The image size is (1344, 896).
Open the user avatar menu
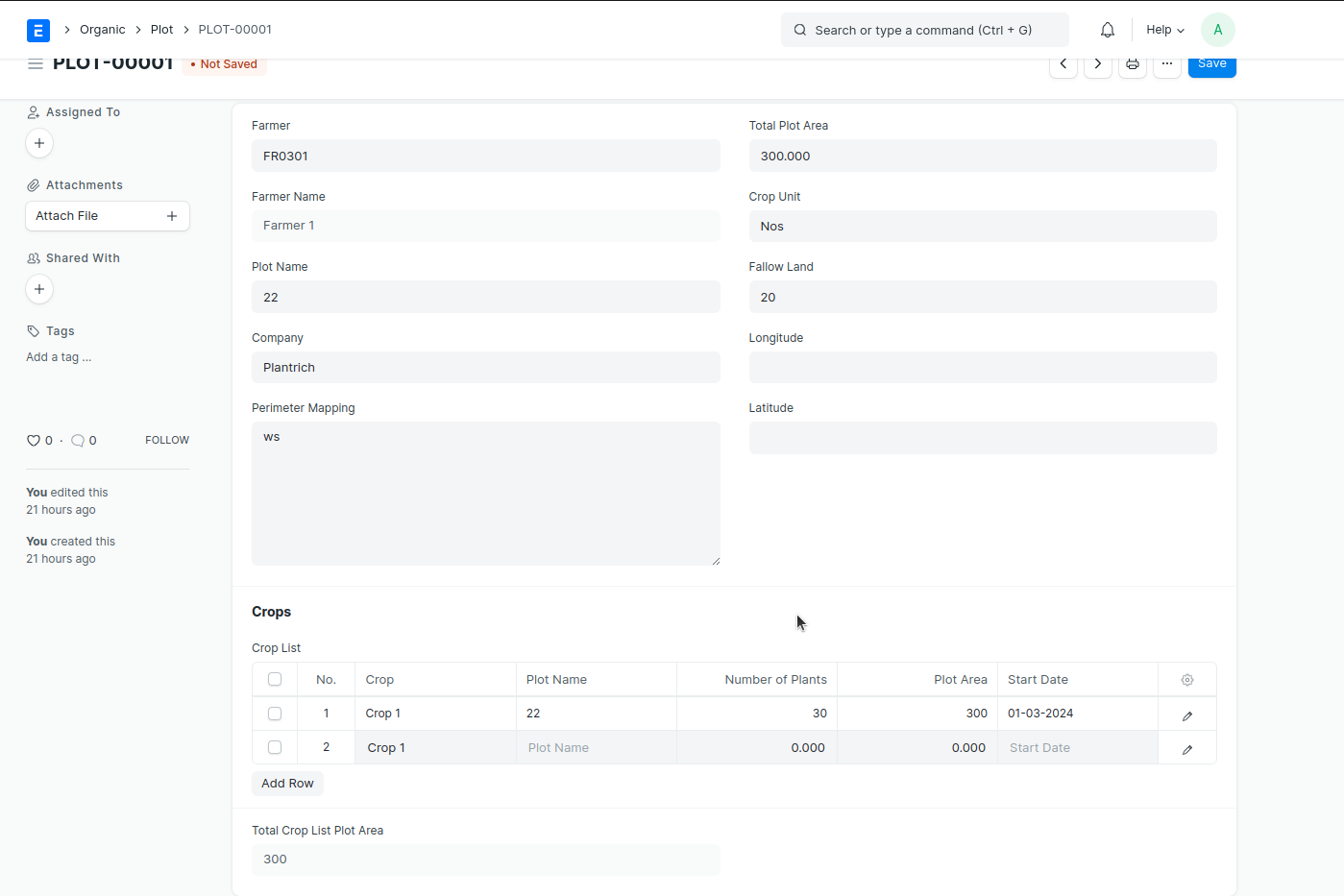click(x=1217, y=30)
